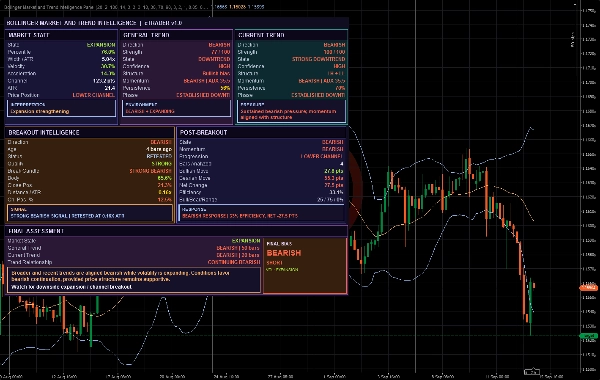This screenshot has height=380, width=600.
Task: Select the Bollinger Market and Trend Intelligence Panel legend title
Action: (x=48, y=7)
